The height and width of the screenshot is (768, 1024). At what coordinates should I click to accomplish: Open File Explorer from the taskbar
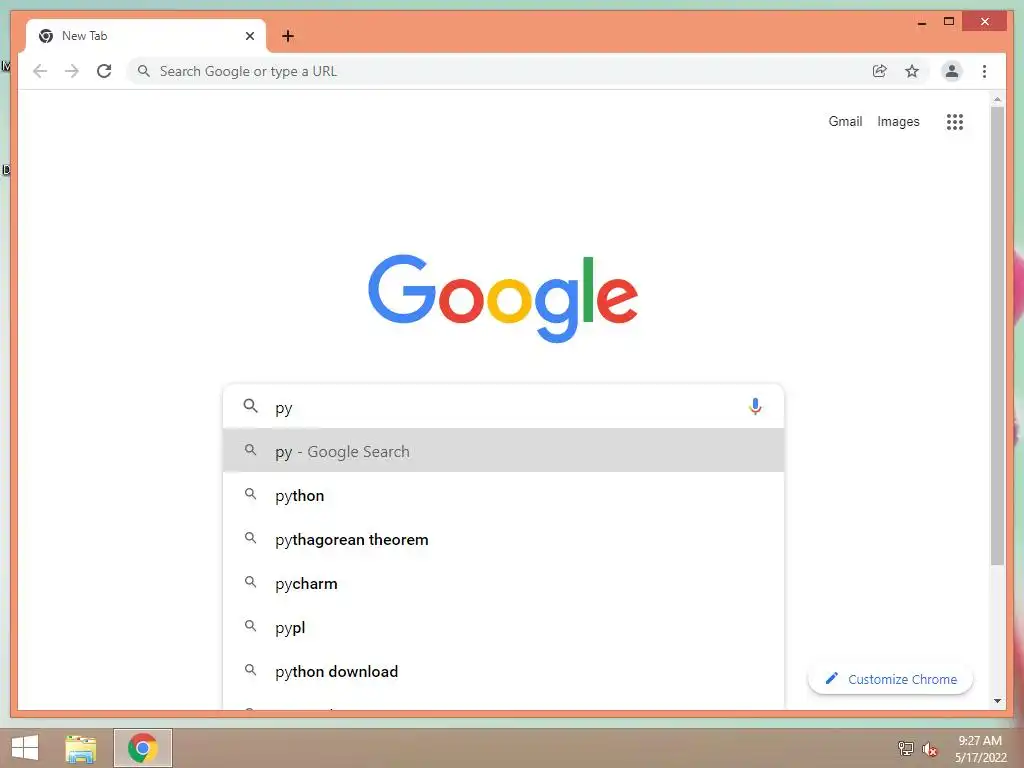coord(80,748)
